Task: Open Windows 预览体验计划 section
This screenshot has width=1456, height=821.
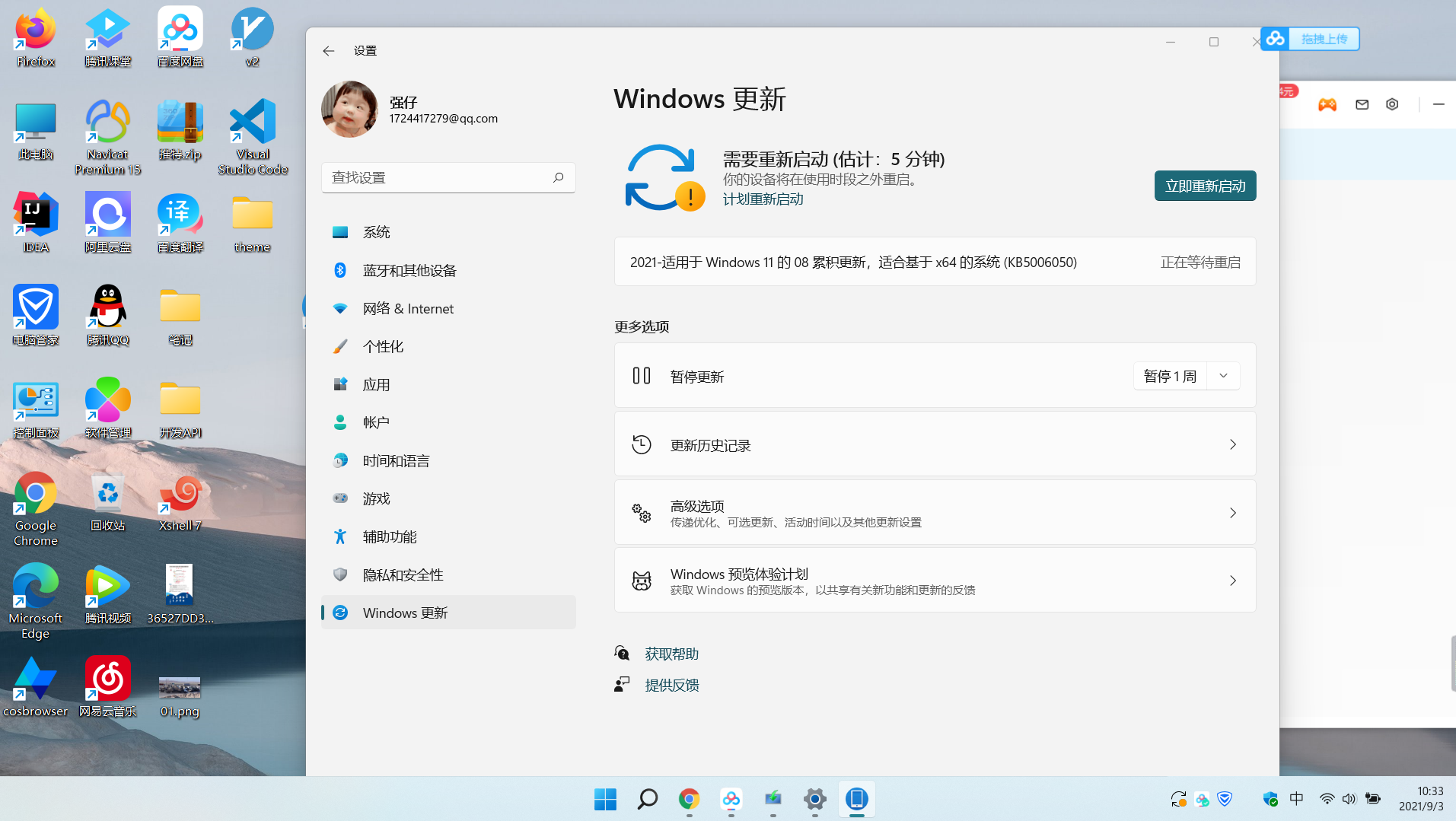Action: click(935, 581)
